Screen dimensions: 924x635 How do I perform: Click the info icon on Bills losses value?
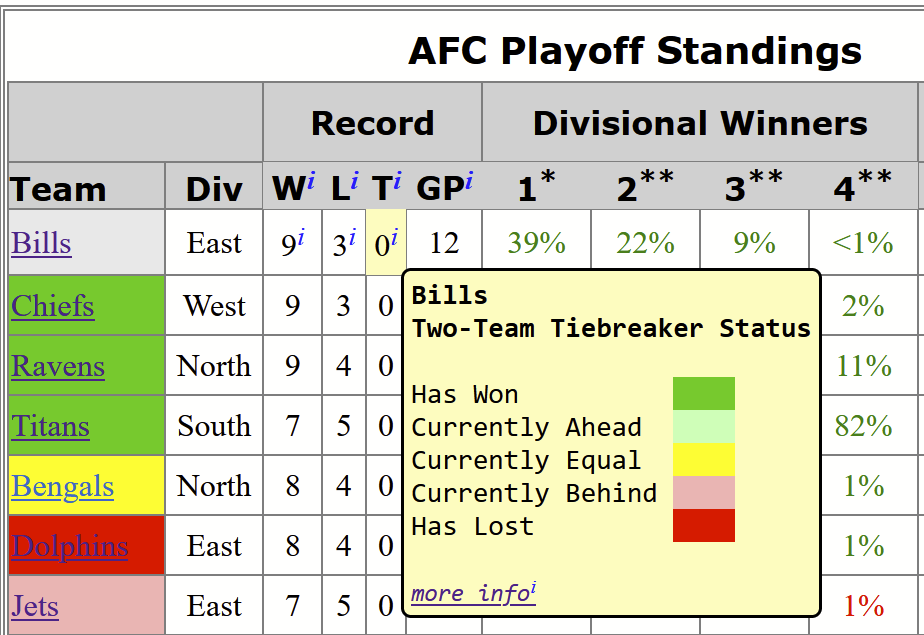point(352,236)
